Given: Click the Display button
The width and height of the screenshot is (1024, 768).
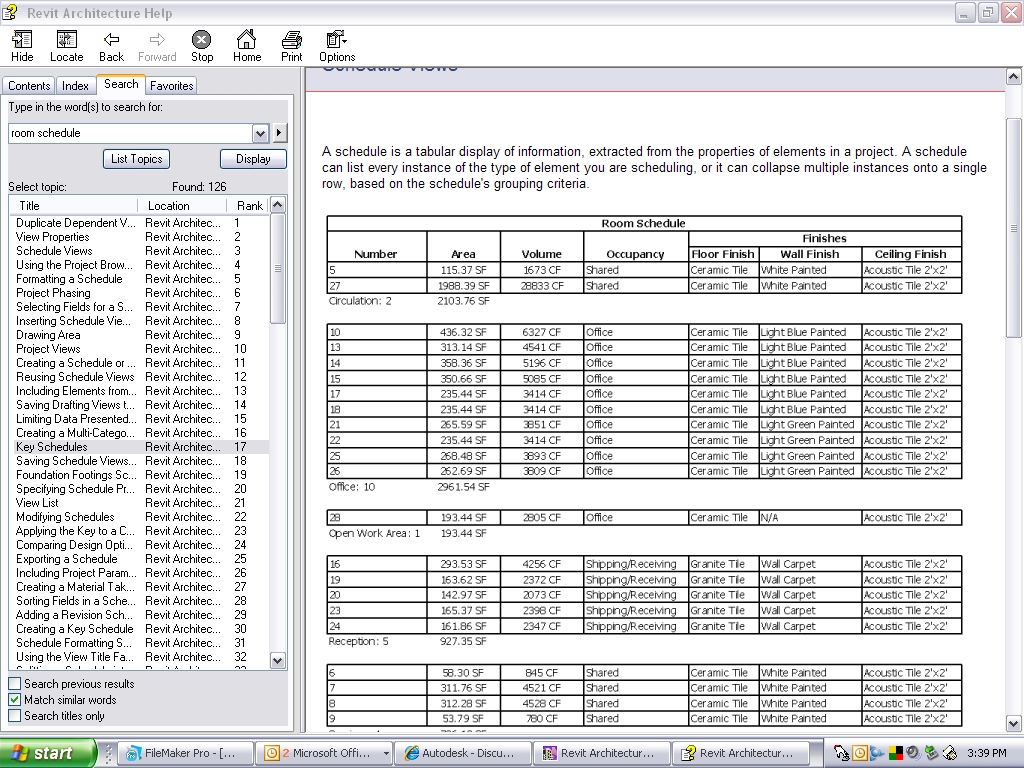Looking at the screenshot, I should pyautogui.click(x=253, y=159).
